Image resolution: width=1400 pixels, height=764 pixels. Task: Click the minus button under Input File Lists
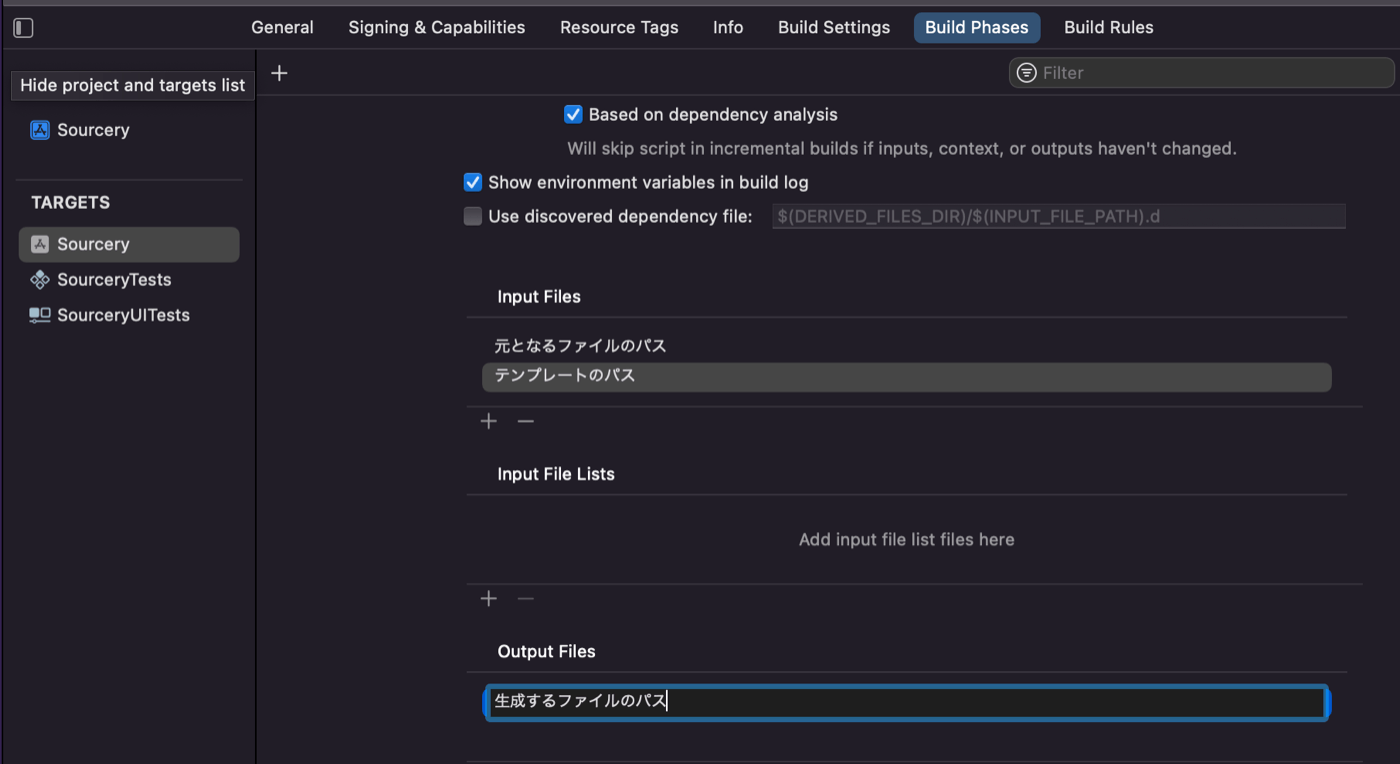pyautogui.click(x=526, y=599)
